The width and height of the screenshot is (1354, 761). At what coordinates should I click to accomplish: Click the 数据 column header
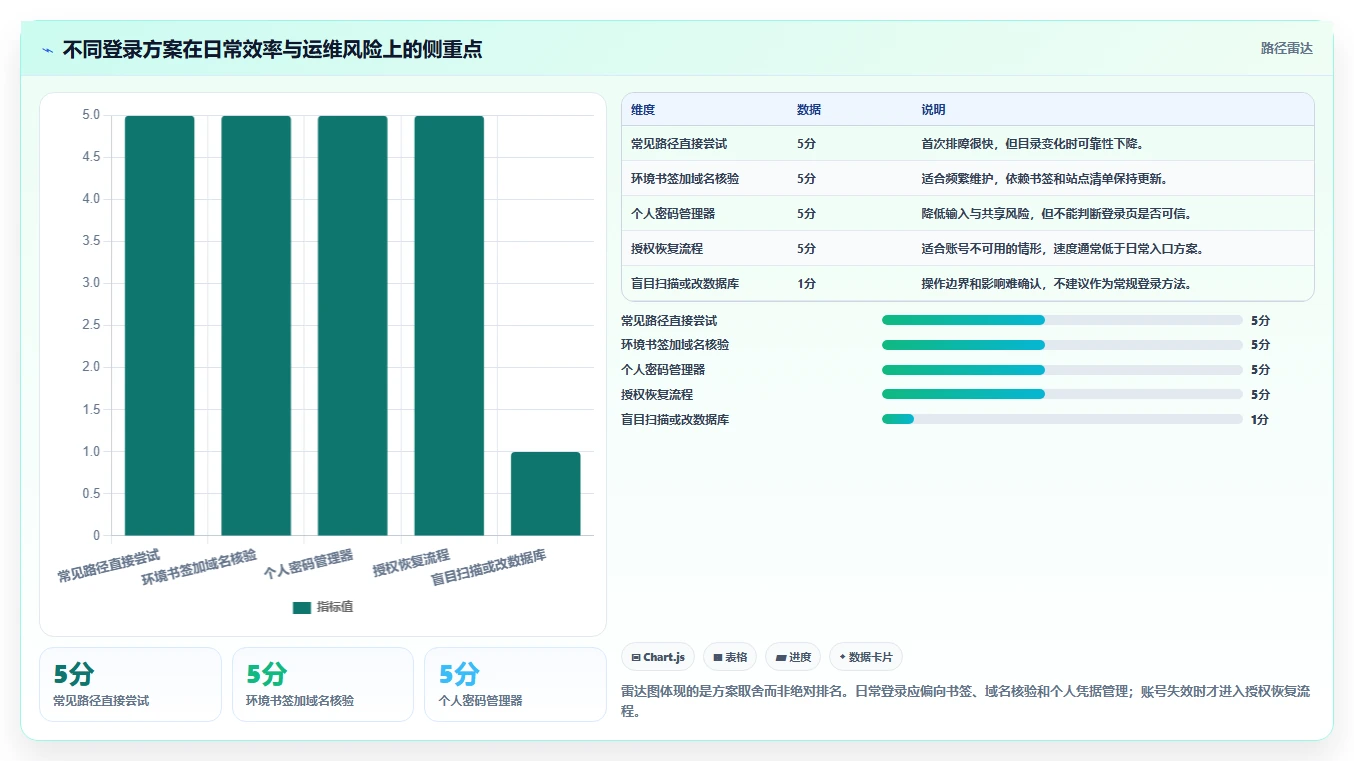click(x=809, y=110)
